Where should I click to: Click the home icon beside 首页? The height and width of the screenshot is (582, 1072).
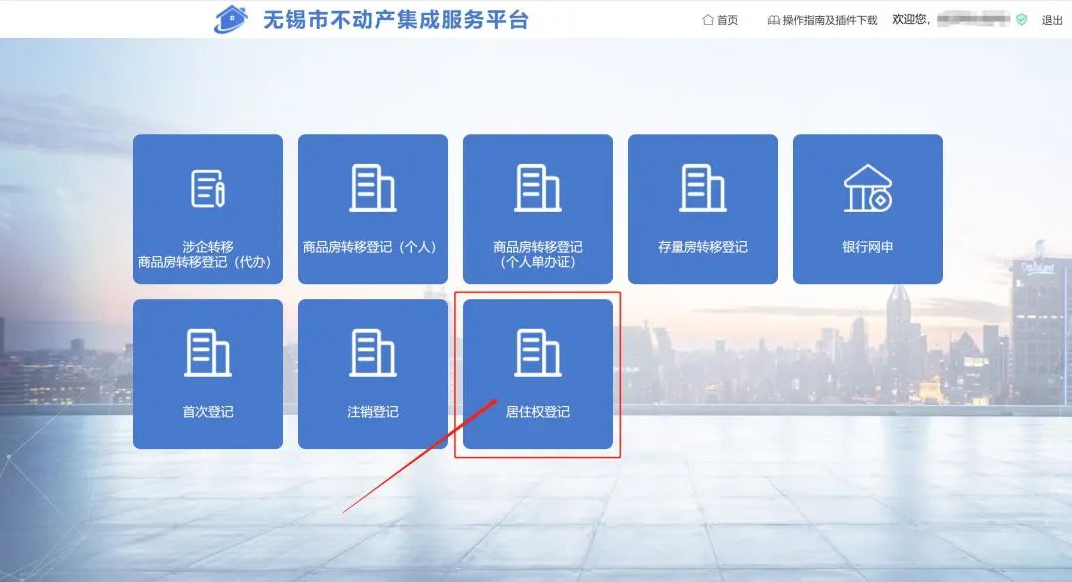point(708,20)
